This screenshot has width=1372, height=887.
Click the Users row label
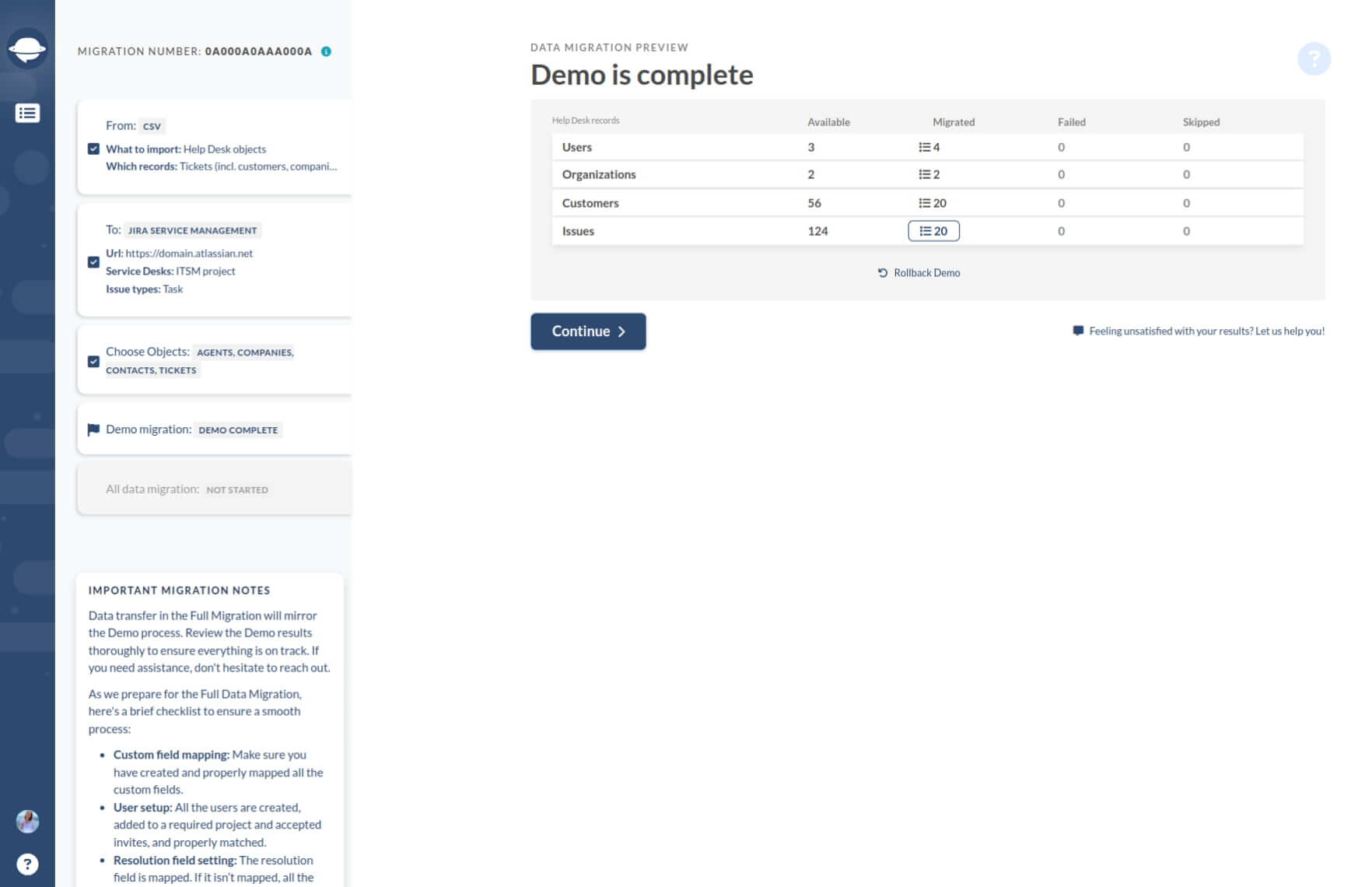click(577, 147)
